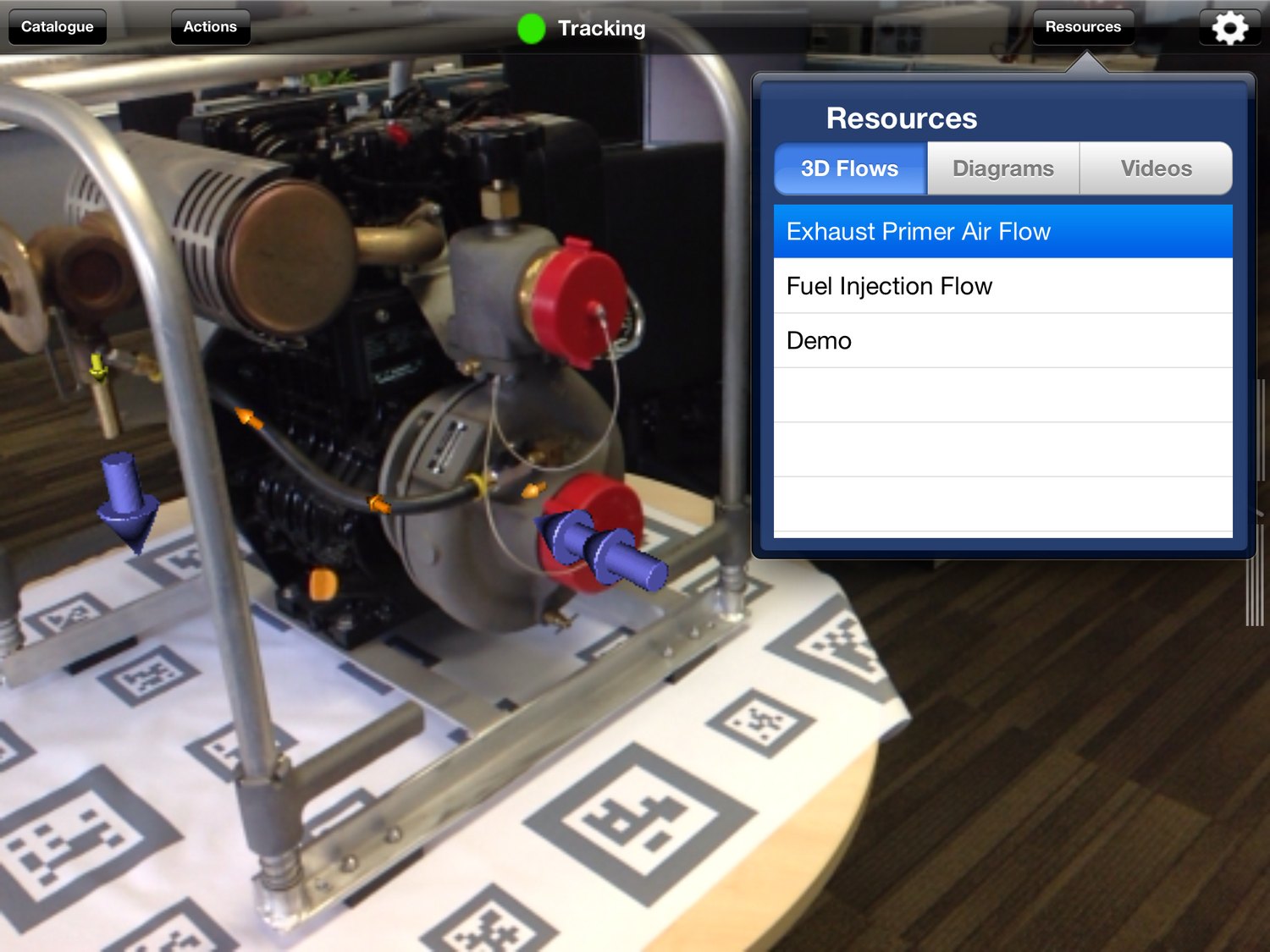Click the Resources panel heading
This screenshot has height=952, width=1270.
[x=902, y=118]
